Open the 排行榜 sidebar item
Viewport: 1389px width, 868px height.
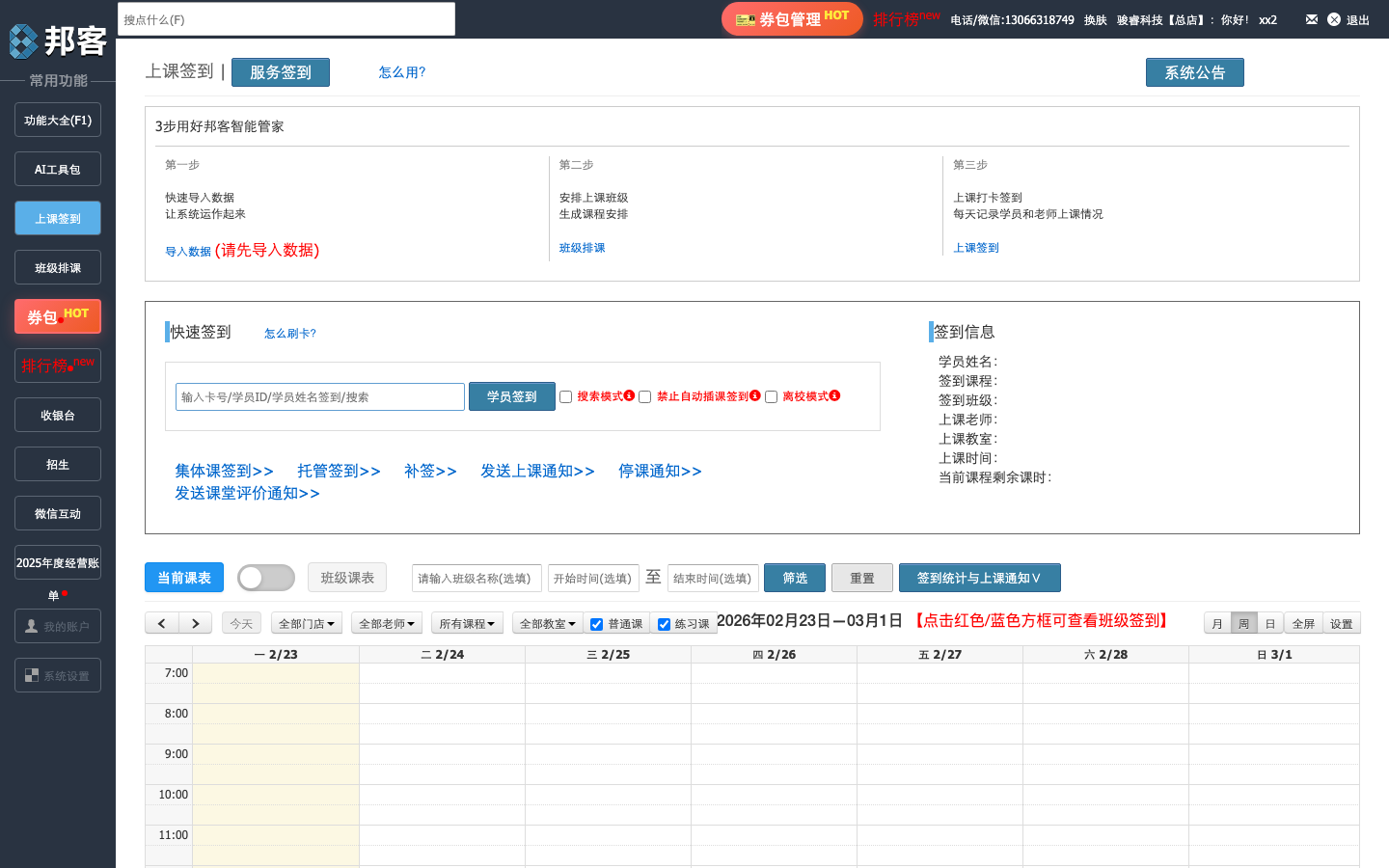pyautogui.click(x=57, y=365)
